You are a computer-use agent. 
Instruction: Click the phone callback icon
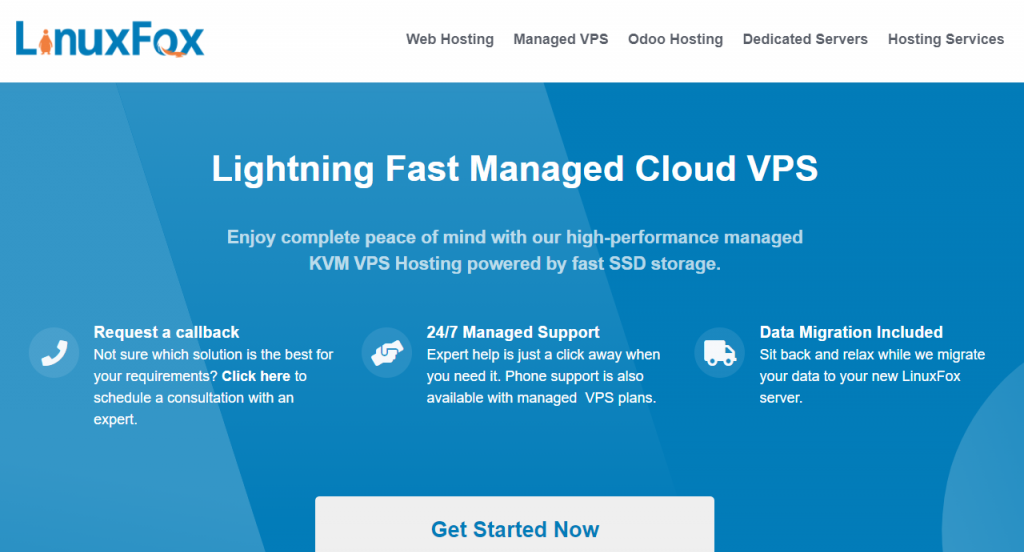[54, 353]
